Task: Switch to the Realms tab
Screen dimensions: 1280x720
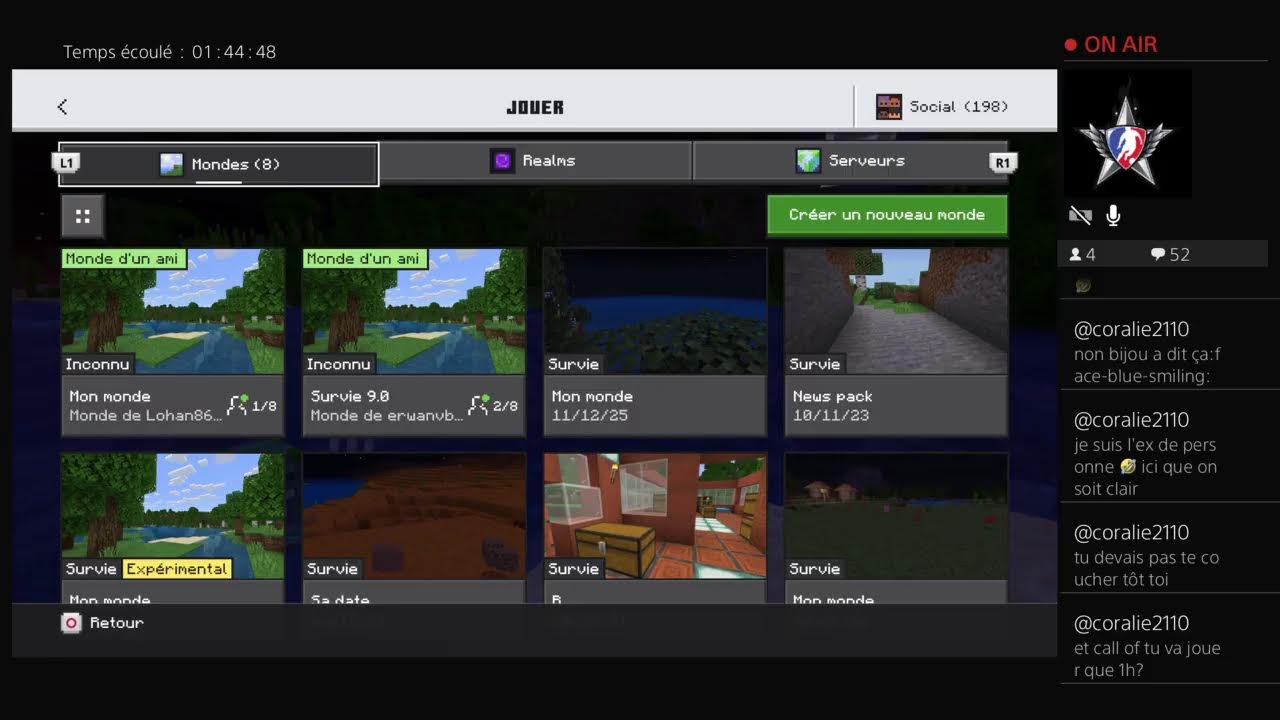Action: pos(535,160)
